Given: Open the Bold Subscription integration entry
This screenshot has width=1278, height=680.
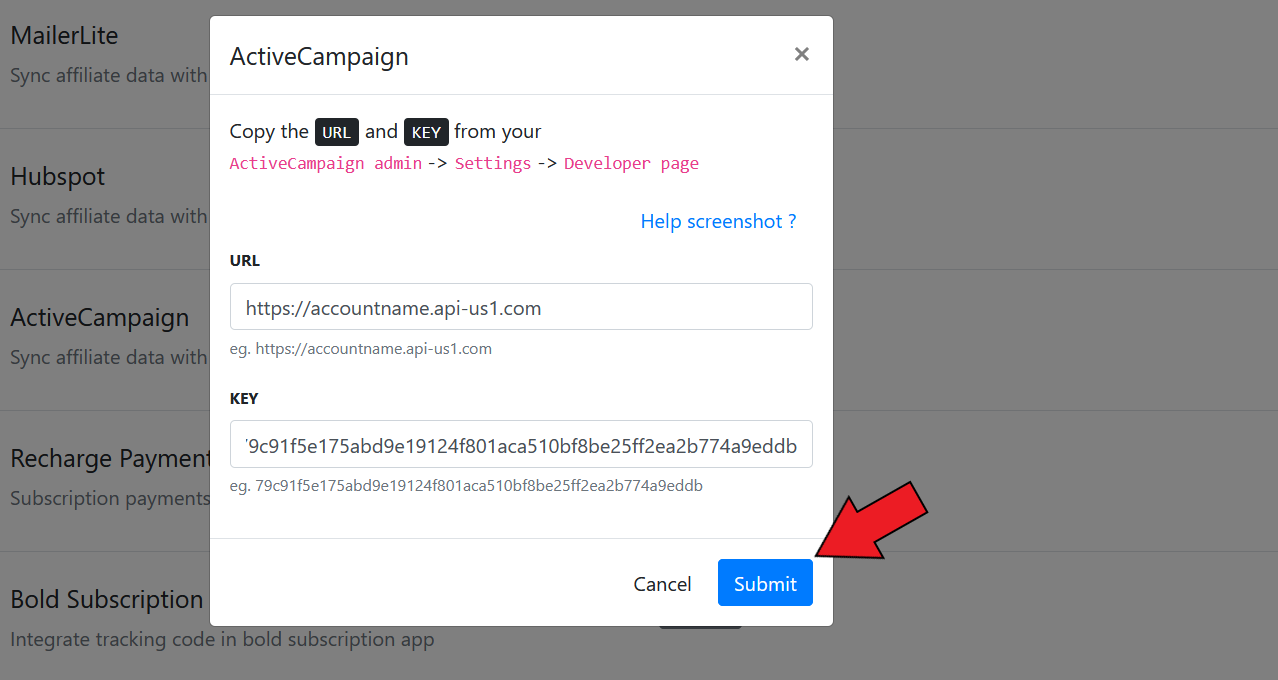Looking at the screenshot, I should point(107,599).
